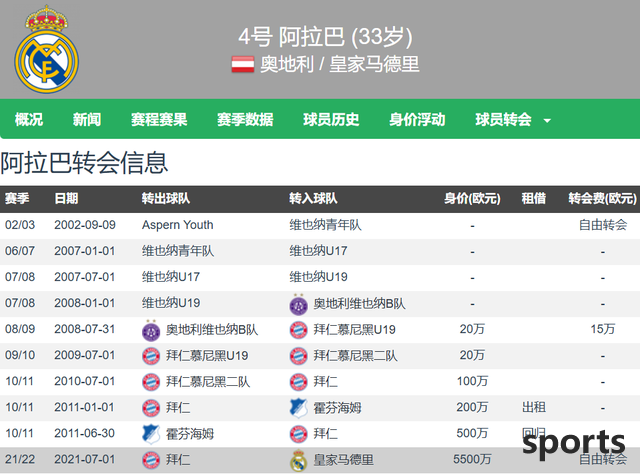The image size is (640, 474).
Task: Go to the 赛季数据 season stats tab
Action: tap(245, 120)
